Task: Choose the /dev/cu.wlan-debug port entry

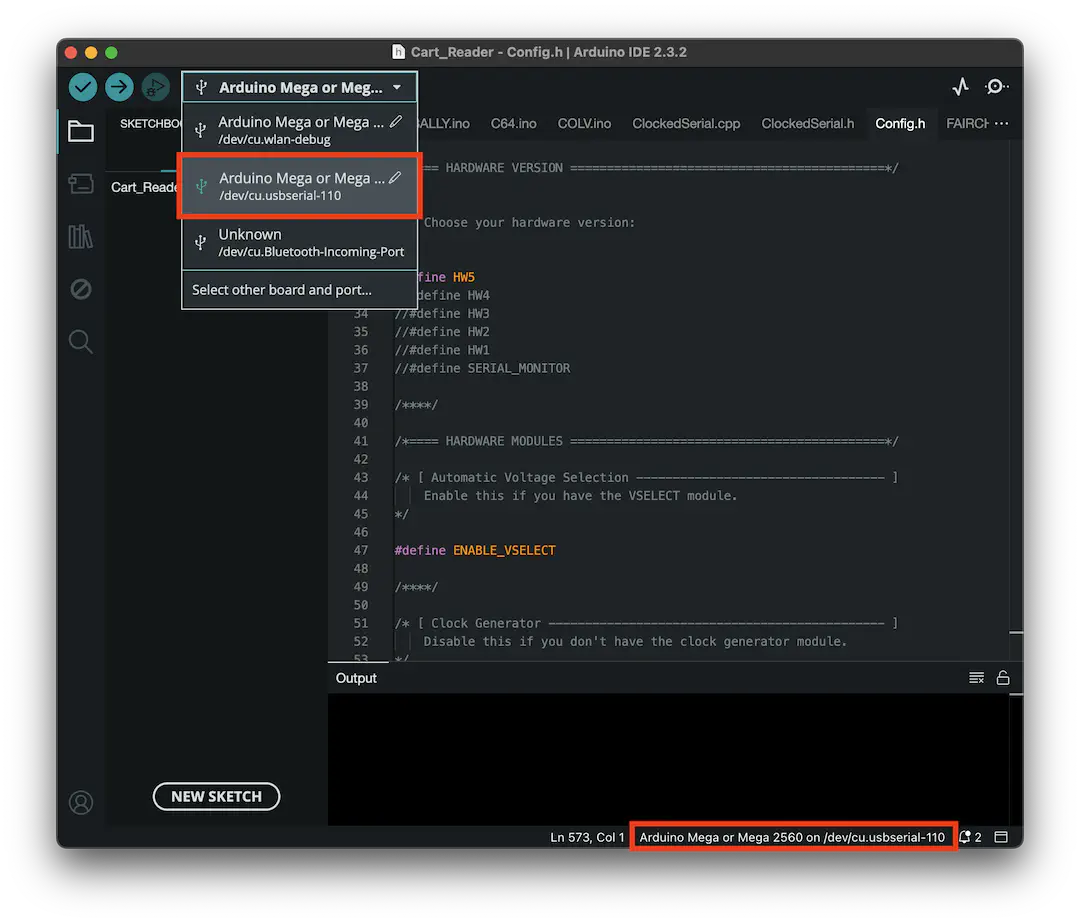Action: (x=299, y=130)
